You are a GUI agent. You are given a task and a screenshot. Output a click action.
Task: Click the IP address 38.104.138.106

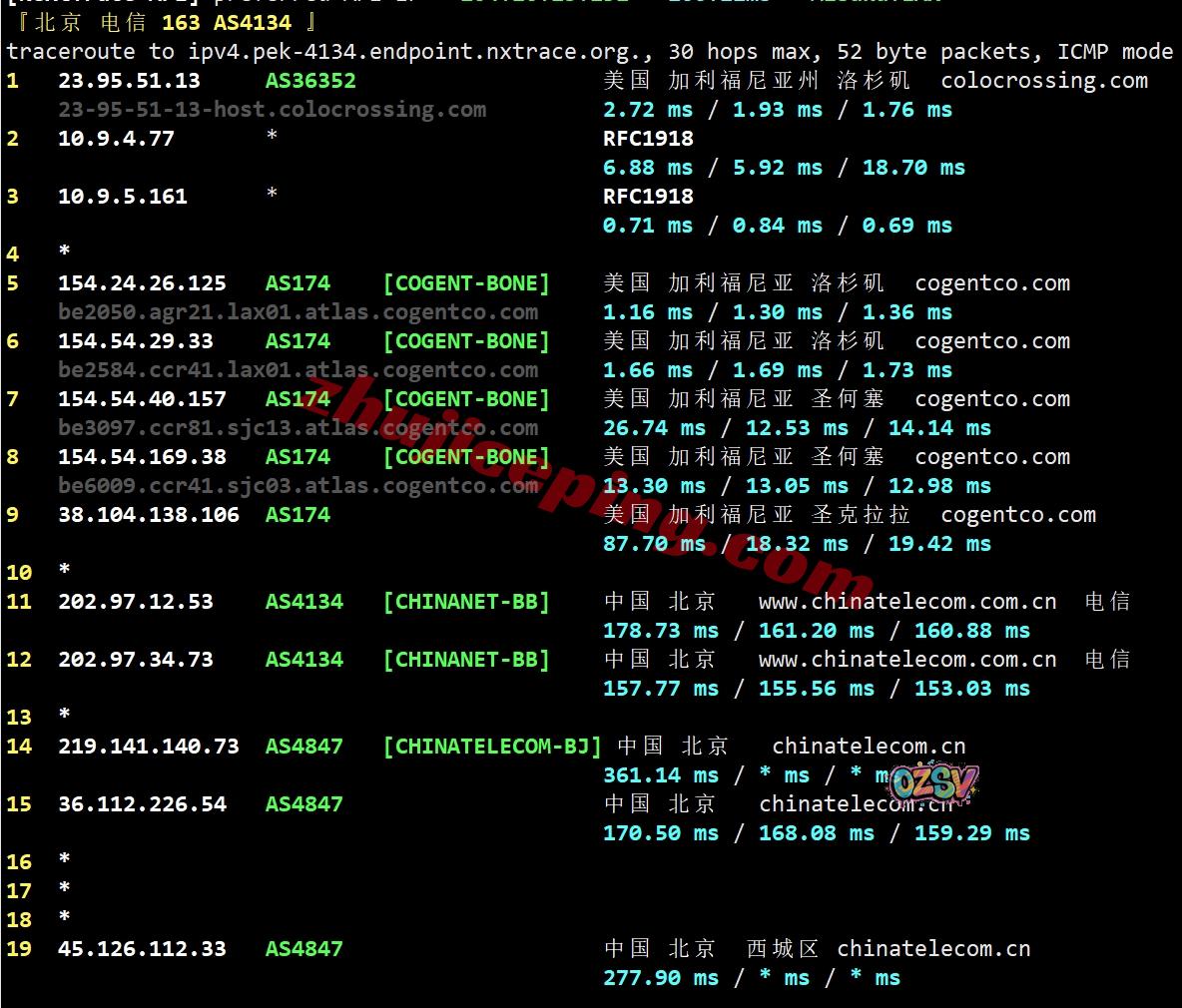149,515
